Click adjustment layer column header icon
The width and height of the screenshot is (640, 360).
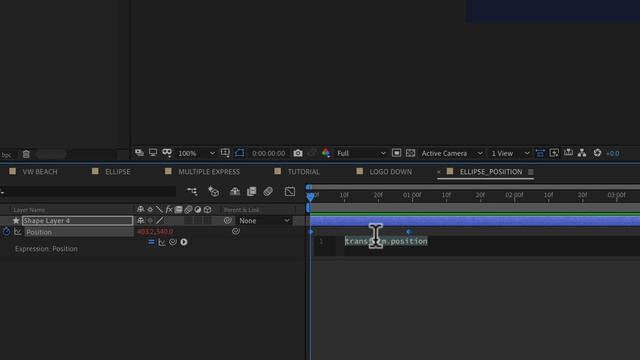(x=198, y=209)
